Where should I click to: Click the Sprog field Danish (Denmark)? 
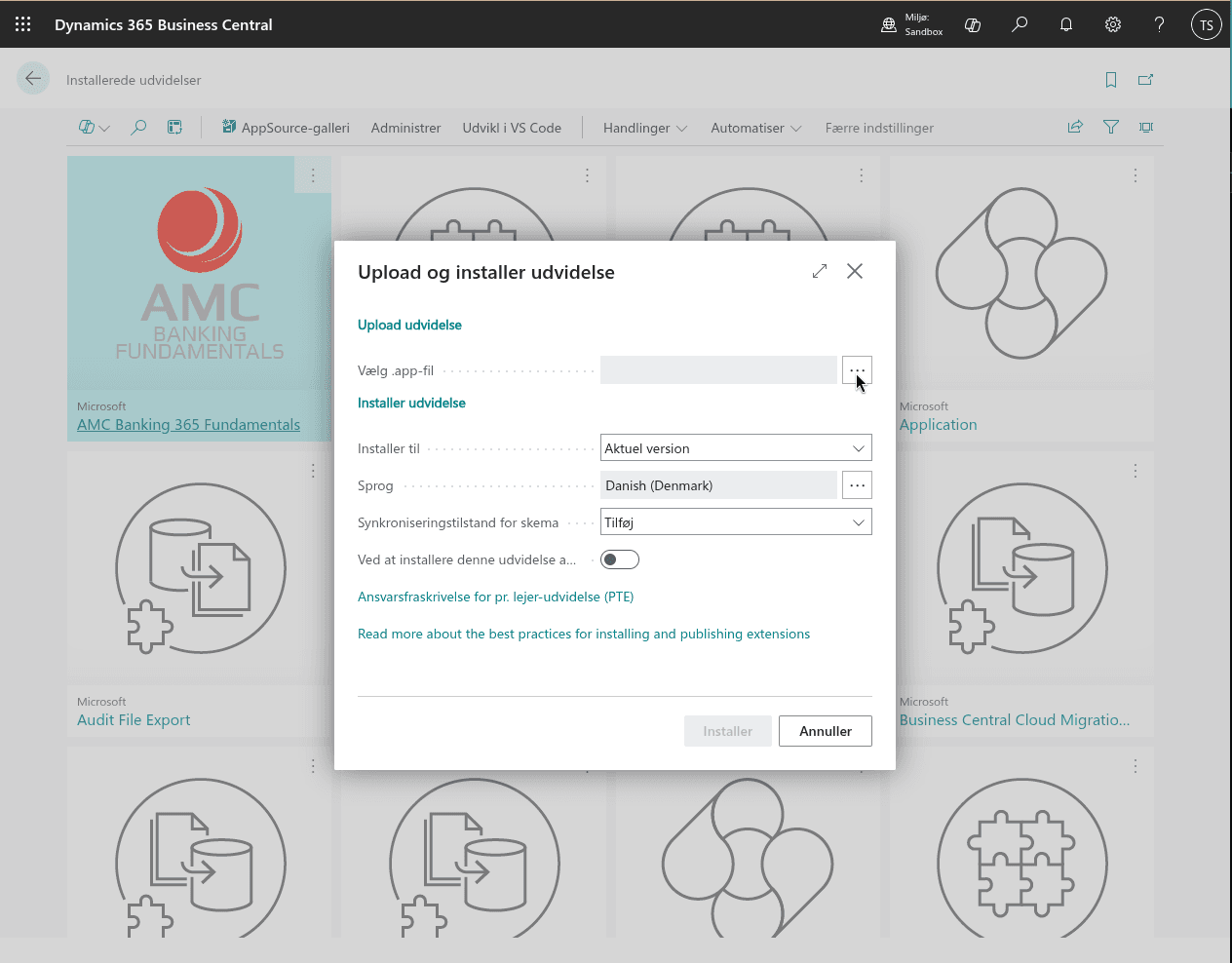718,485
